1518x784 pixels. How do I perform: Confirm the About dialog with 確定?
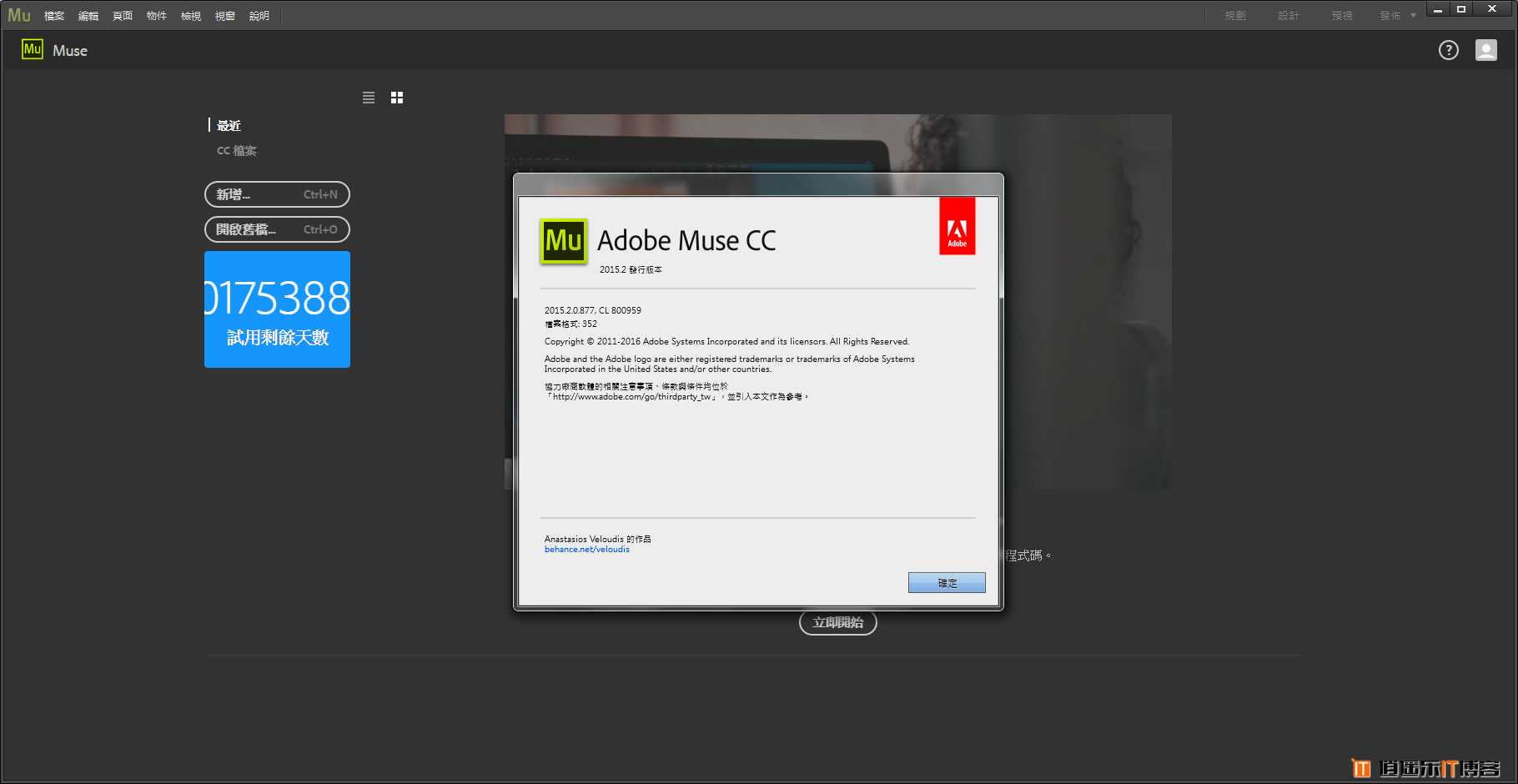point(947,583)
